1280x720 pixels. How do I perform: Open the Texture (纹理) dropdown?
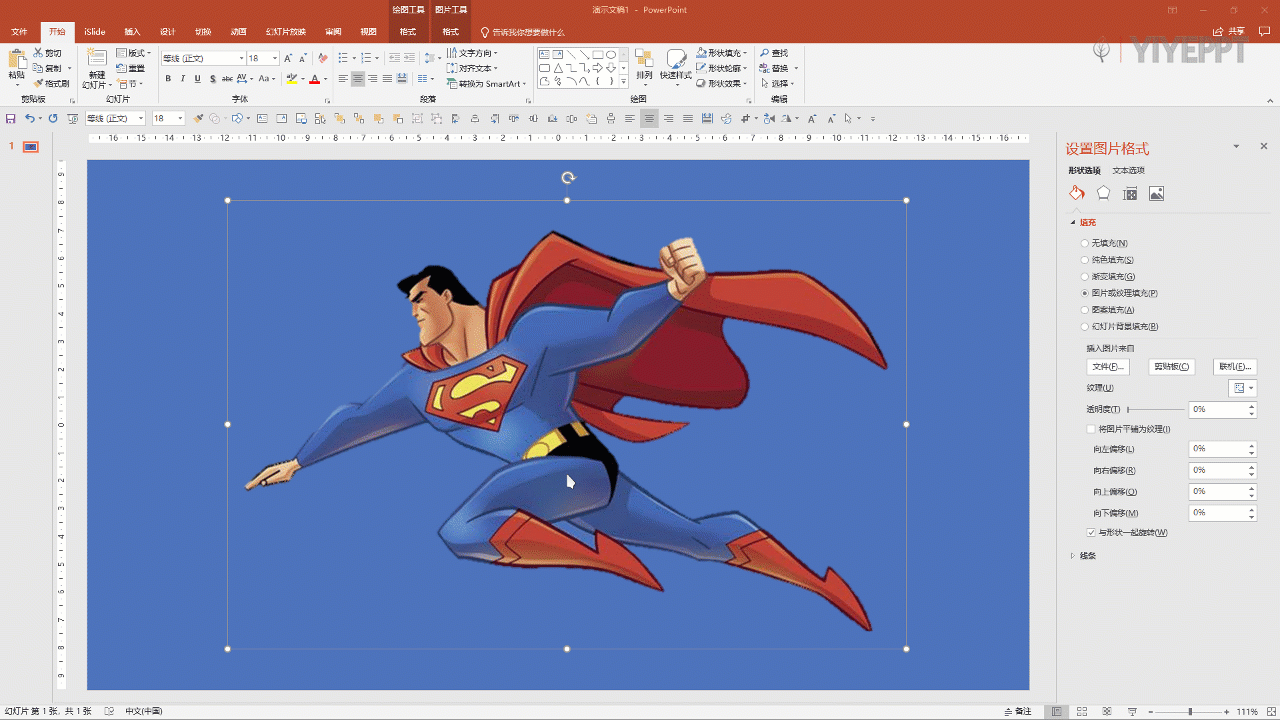pyautogui.click(x=1242, y=388)
